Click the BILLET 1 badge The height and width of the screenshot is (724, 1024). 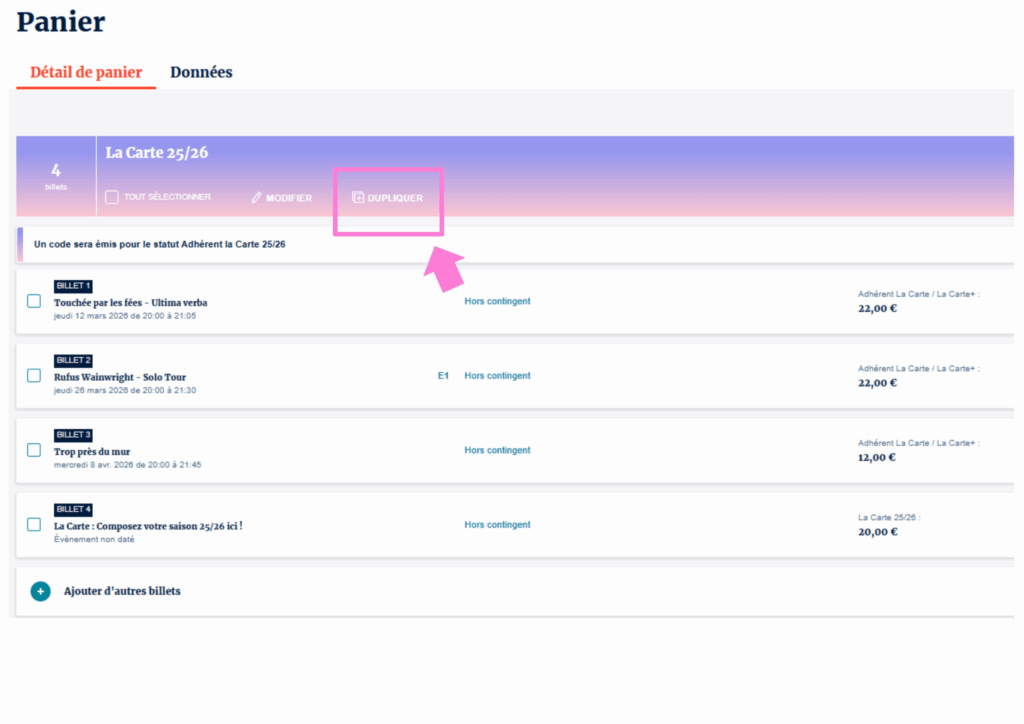[x=73, y=286]
